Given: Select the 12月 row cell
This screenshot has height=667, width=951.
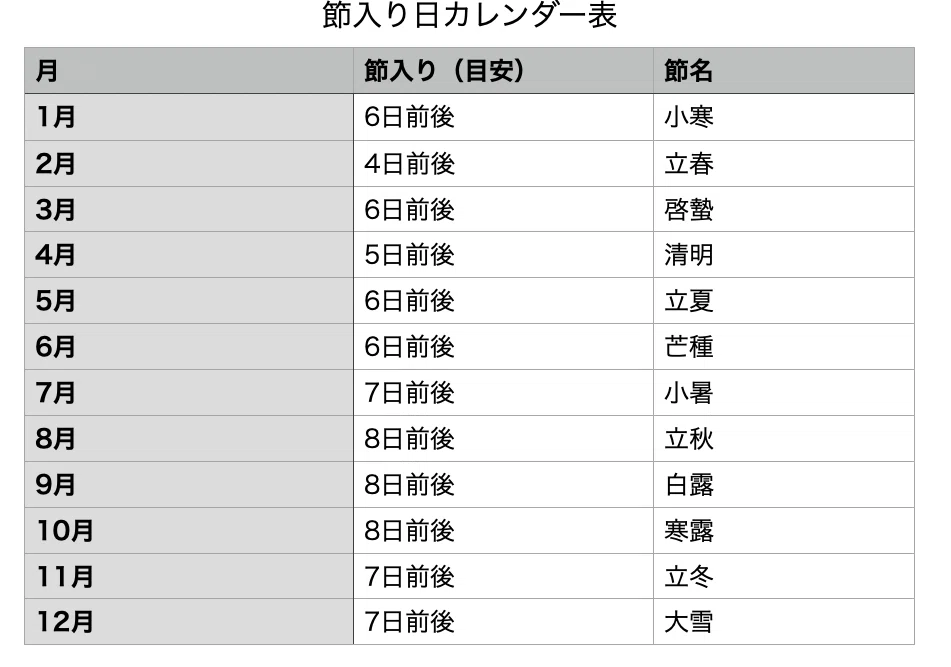Looking at the screenshot, I should pos(189,622).
